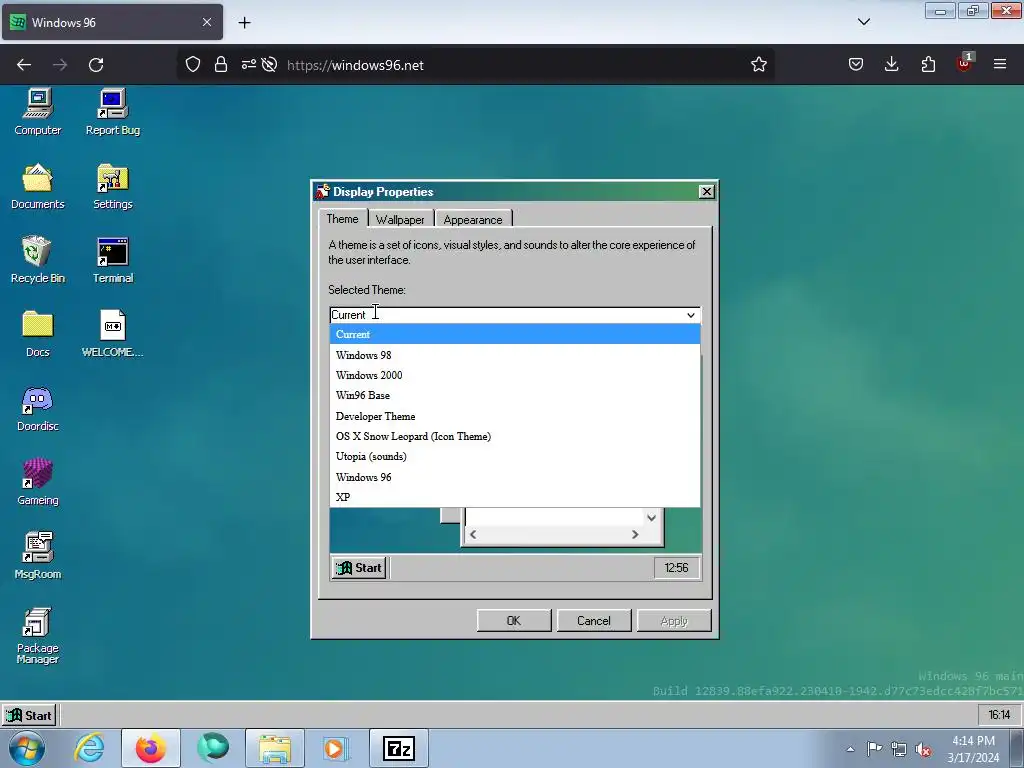Screen dimensions: 1024x768
Task: Open Windows Explorer from the taskbar
Action: [x=275, y=748]
